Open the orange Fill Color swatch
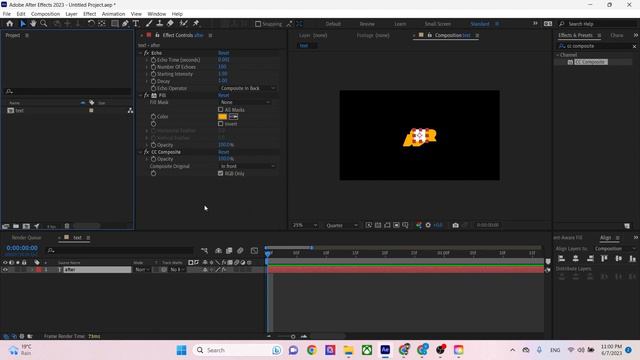Screen dimensions: 640x360 pos(222,117)
